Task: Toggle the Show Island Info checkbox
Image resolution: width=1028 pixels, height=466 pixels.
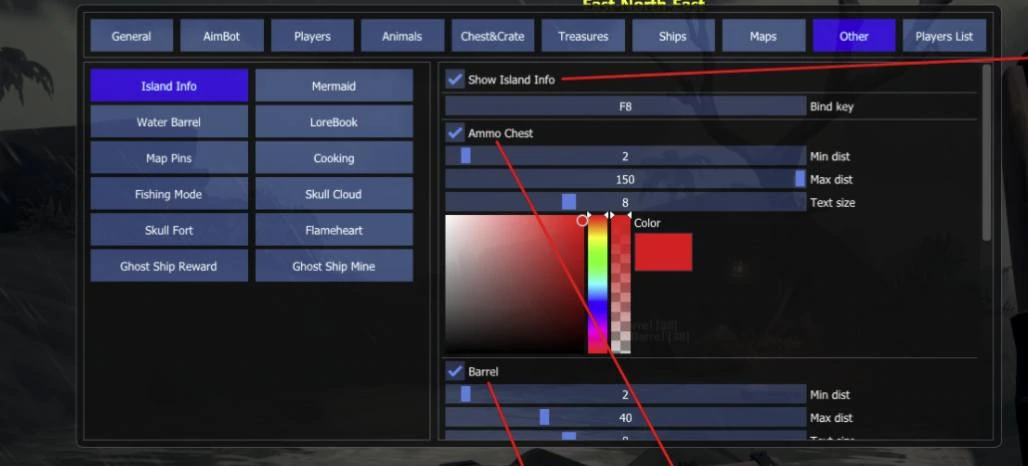Action: click(455, 79)
